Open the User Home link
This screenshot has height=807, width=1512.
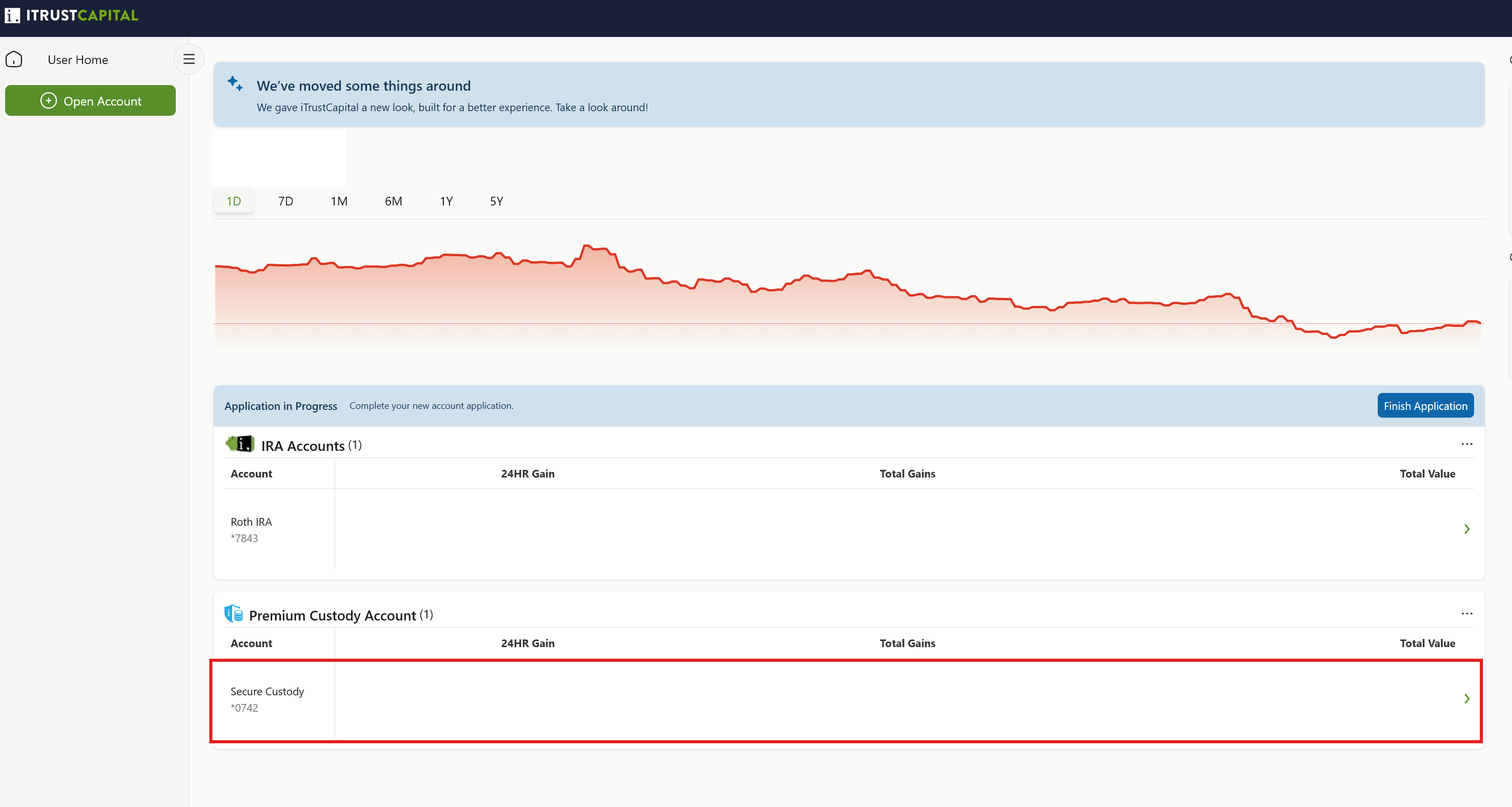[78, 60]
